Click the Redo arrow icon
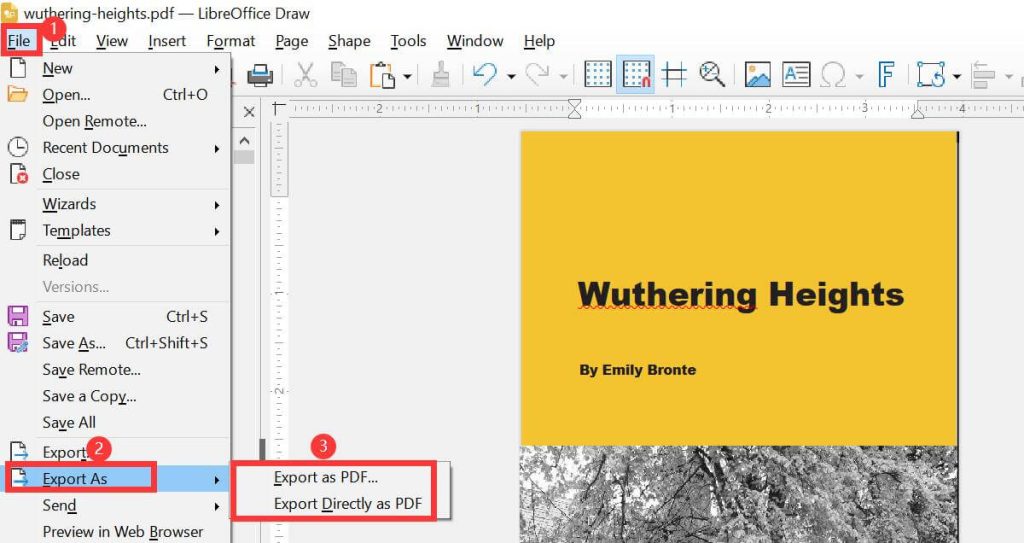Image resolution: width=1024 pixels, height=543 pixels. point(537,74)
